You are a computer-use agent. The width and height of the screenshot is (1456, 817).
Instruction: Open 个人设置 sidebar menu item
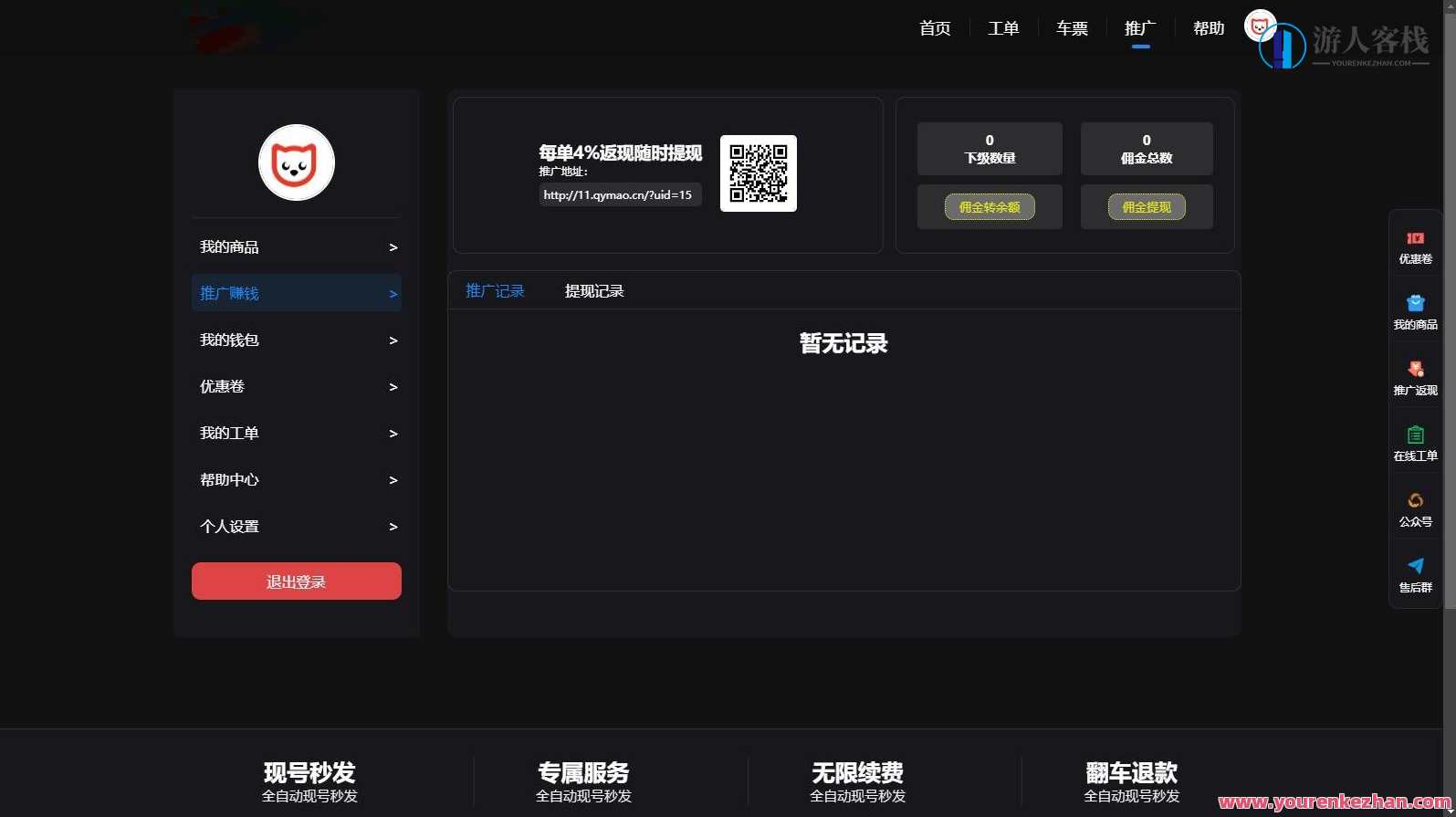click(x=297, y=527)
